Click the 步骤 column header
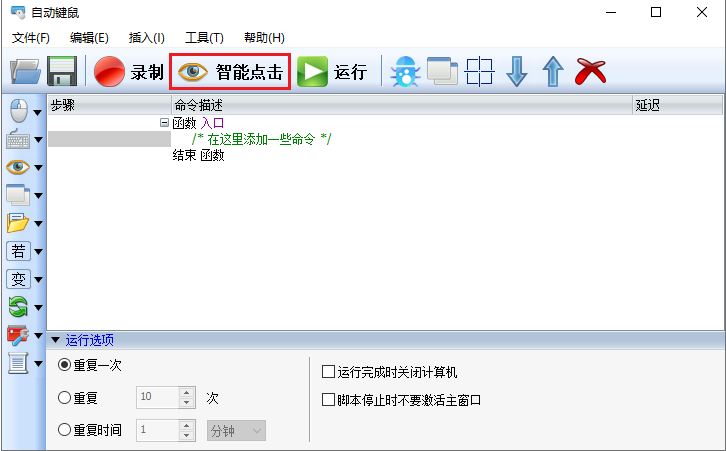Image resolution: width=726 pixels, height=451 pixels. [109, 105]
